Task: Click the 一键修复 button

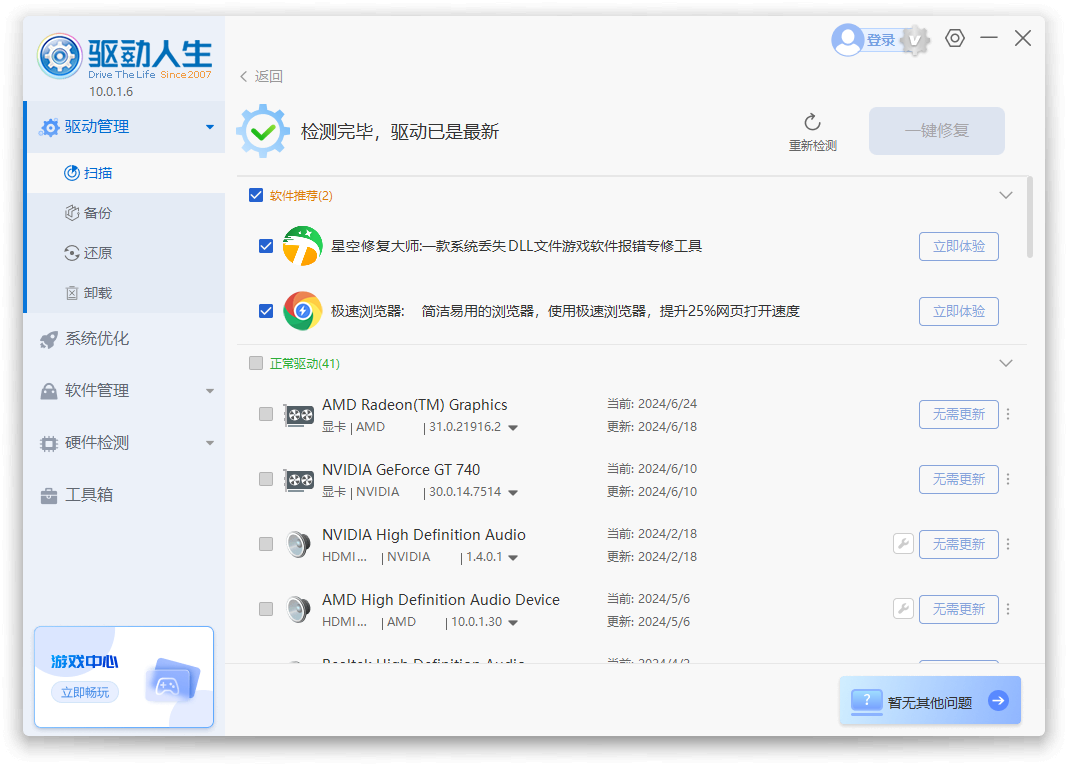Action: (937, 131)
